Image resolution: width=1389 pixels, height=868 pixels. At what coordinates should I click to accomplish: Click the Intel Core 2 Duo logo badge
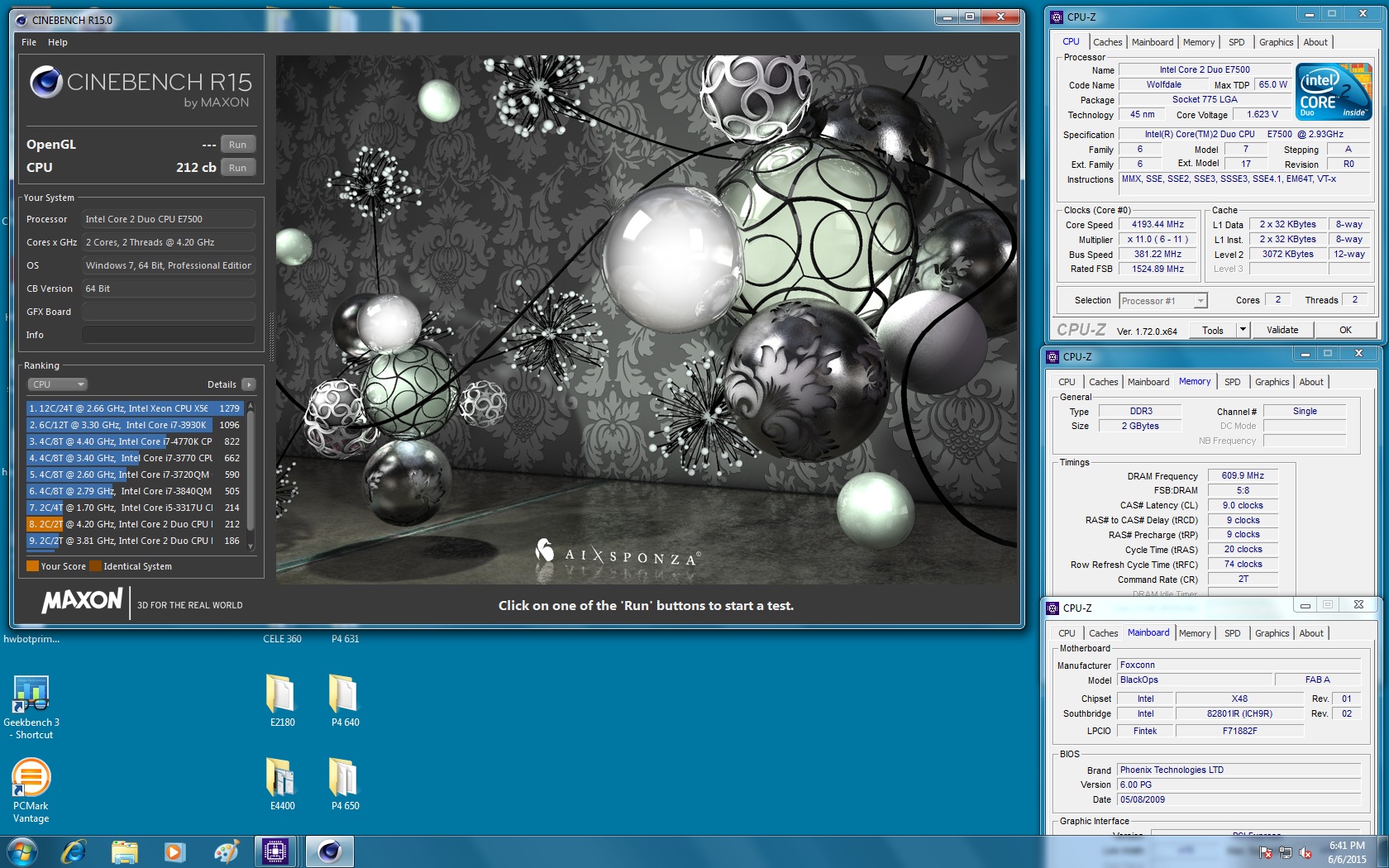coord(1334,92)
